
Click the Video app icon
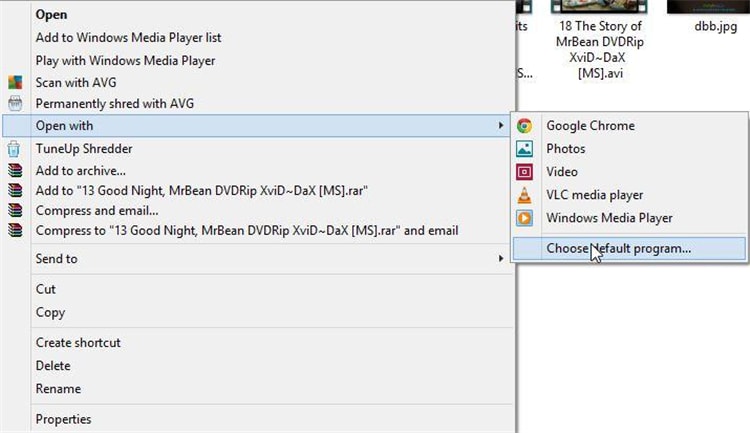point(524,172)
